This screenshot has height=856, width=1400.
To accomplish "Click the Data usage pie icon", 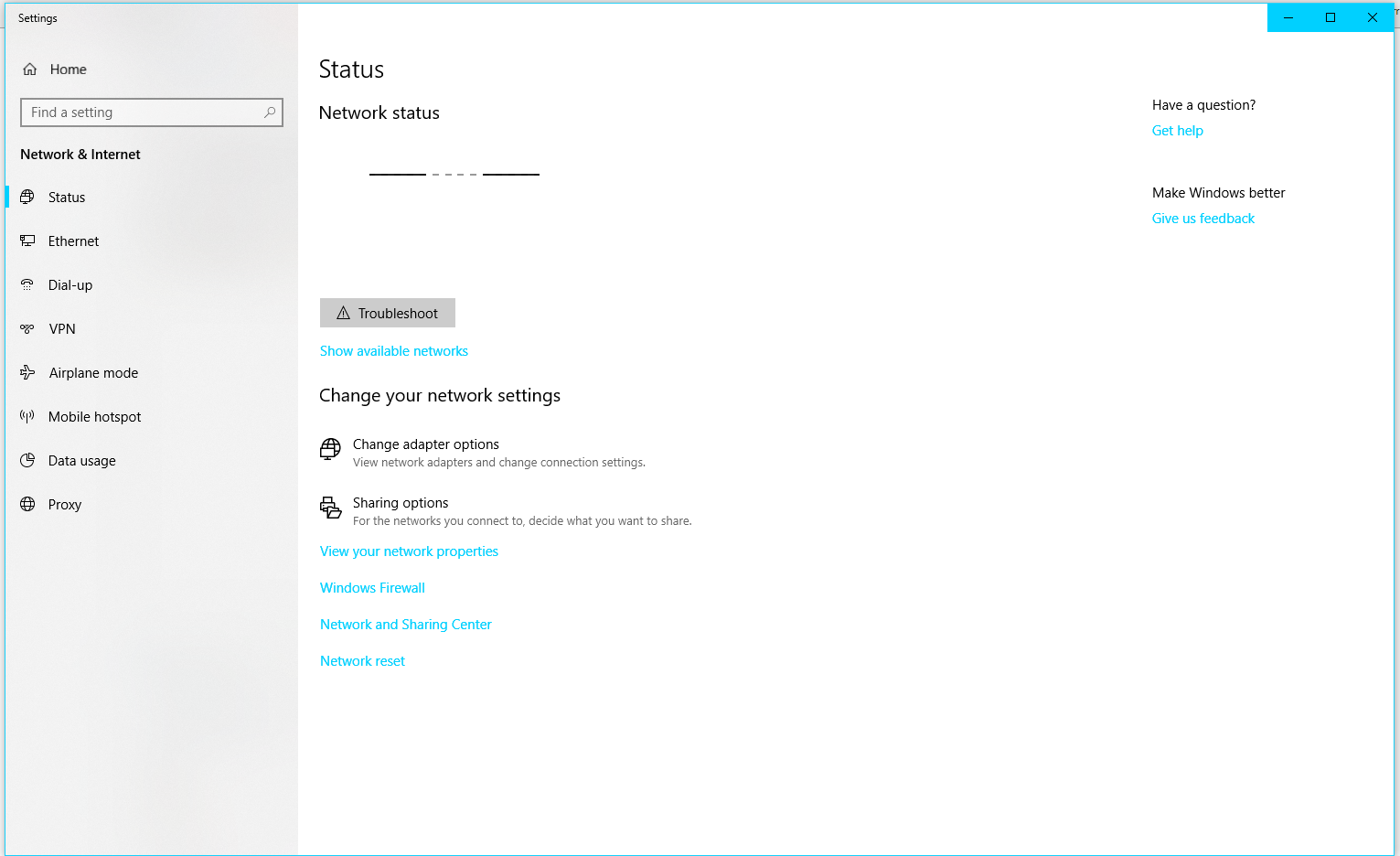I will pyautogui.click(x=27, y=461).
